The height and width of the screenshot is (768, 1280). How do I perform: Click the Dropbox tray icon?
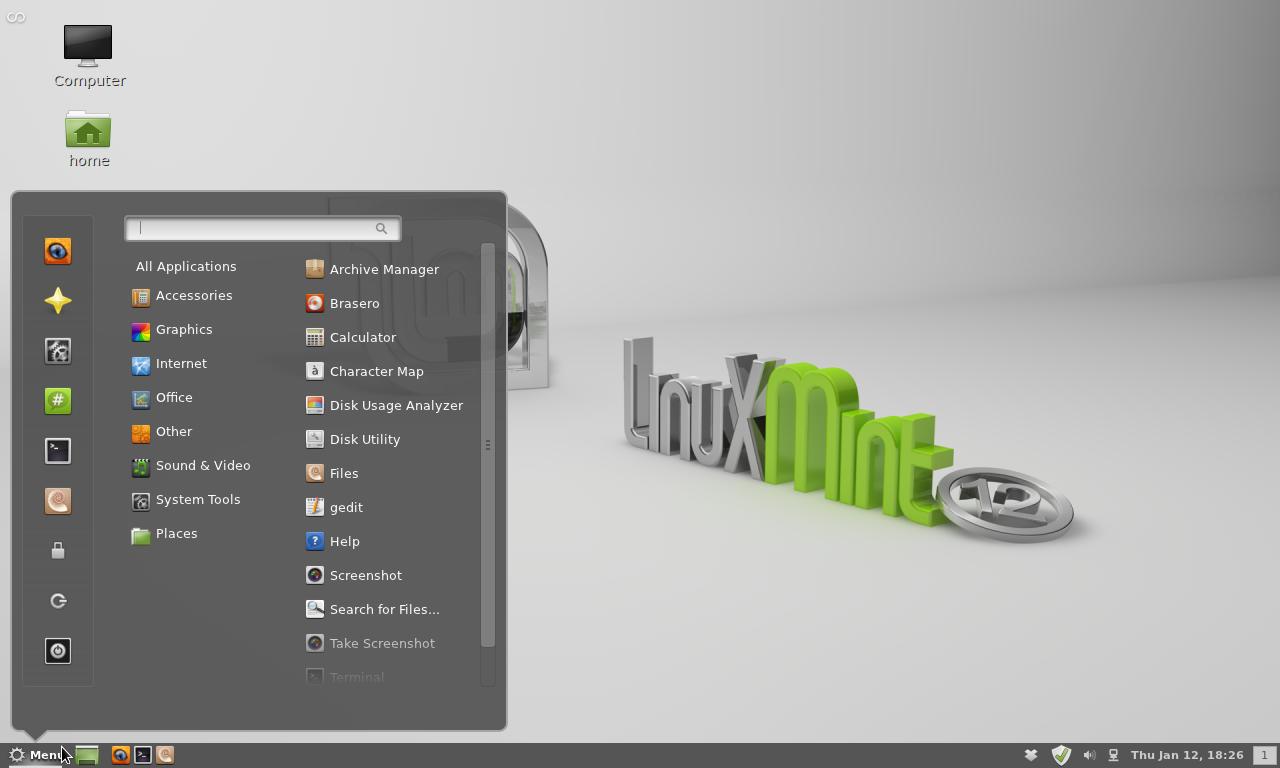[1032, 755]
